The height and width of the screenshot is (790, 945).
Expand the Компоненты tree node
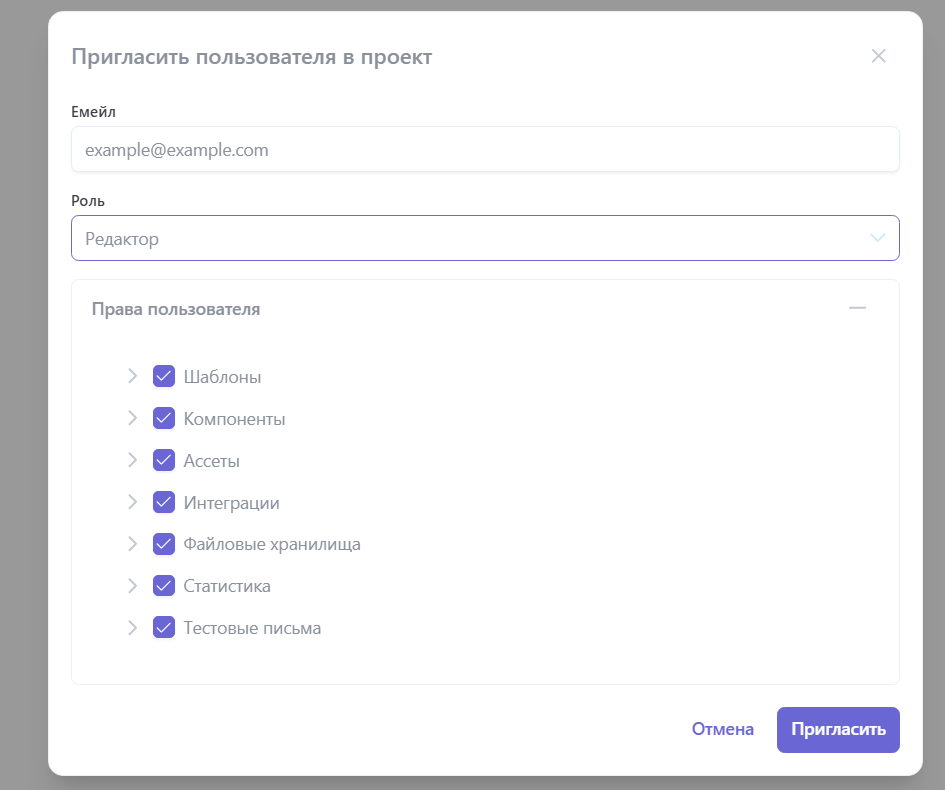(133, 418)
